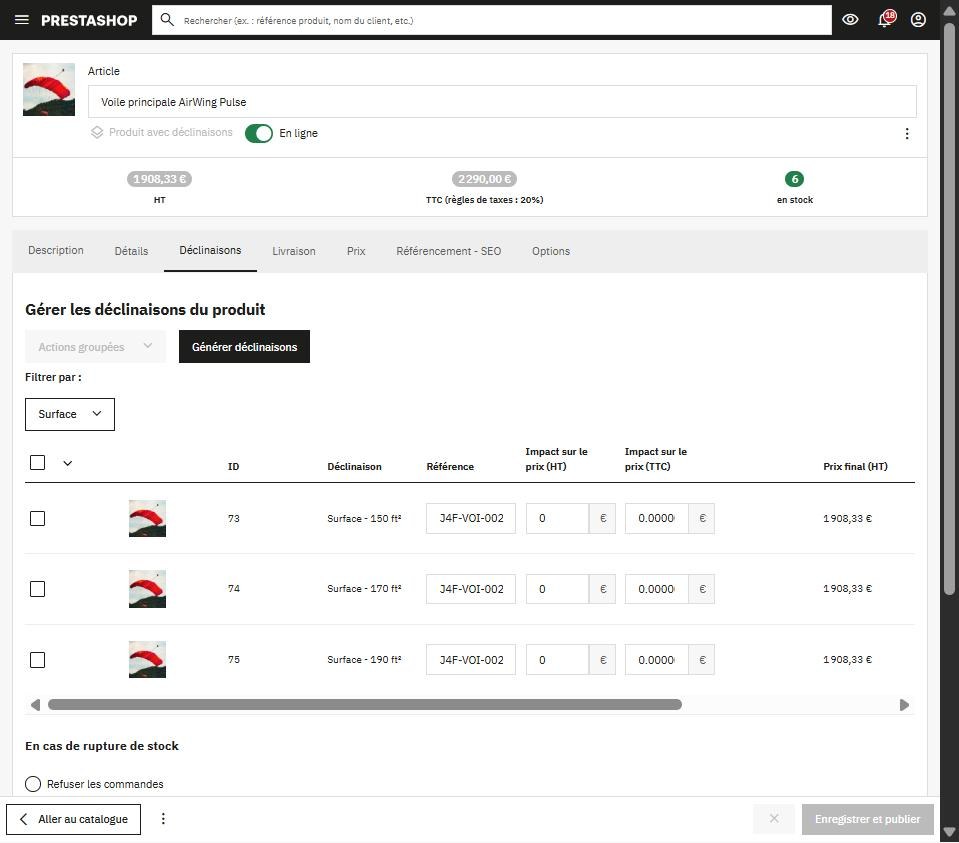Check the row for ID 75
959x843 pixels.
(x=37, y=660)
